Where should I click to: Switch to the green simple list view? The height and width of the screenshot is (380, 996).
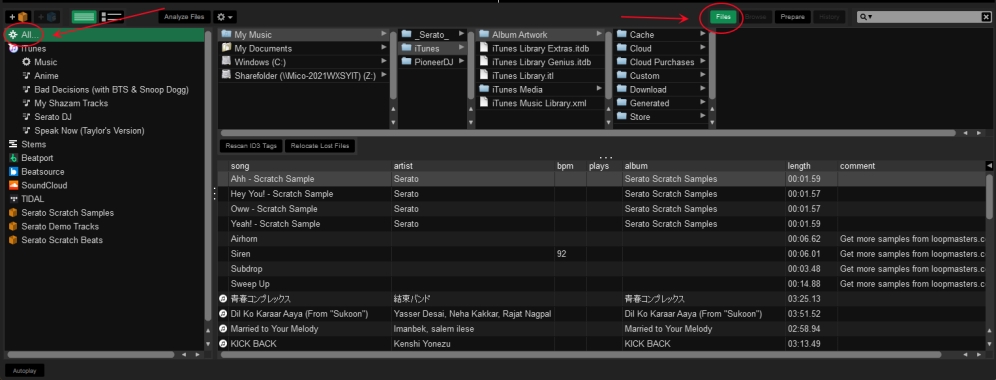pos(84,17)
